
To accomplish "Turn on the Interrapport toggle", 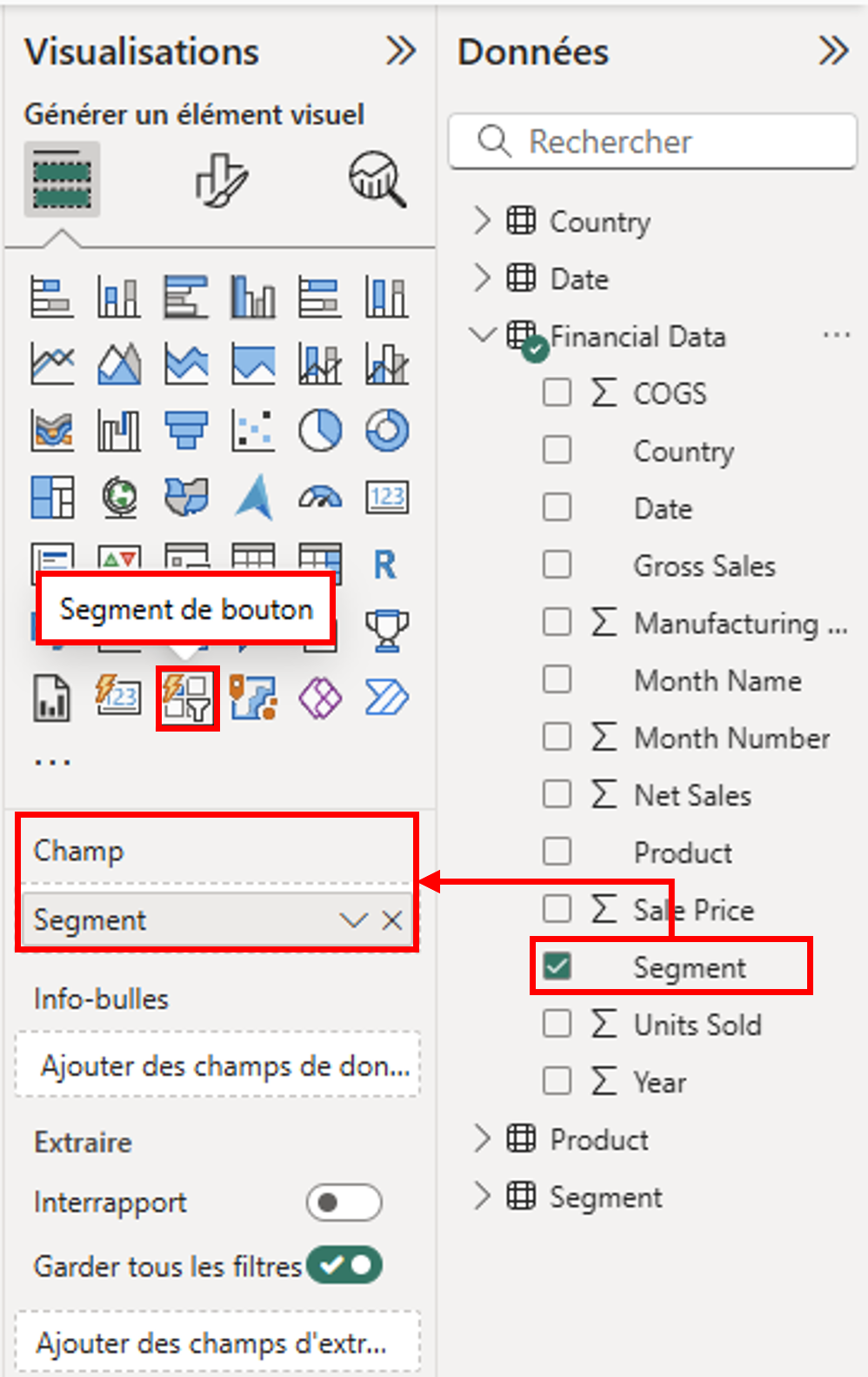I will pos(344,1203).
